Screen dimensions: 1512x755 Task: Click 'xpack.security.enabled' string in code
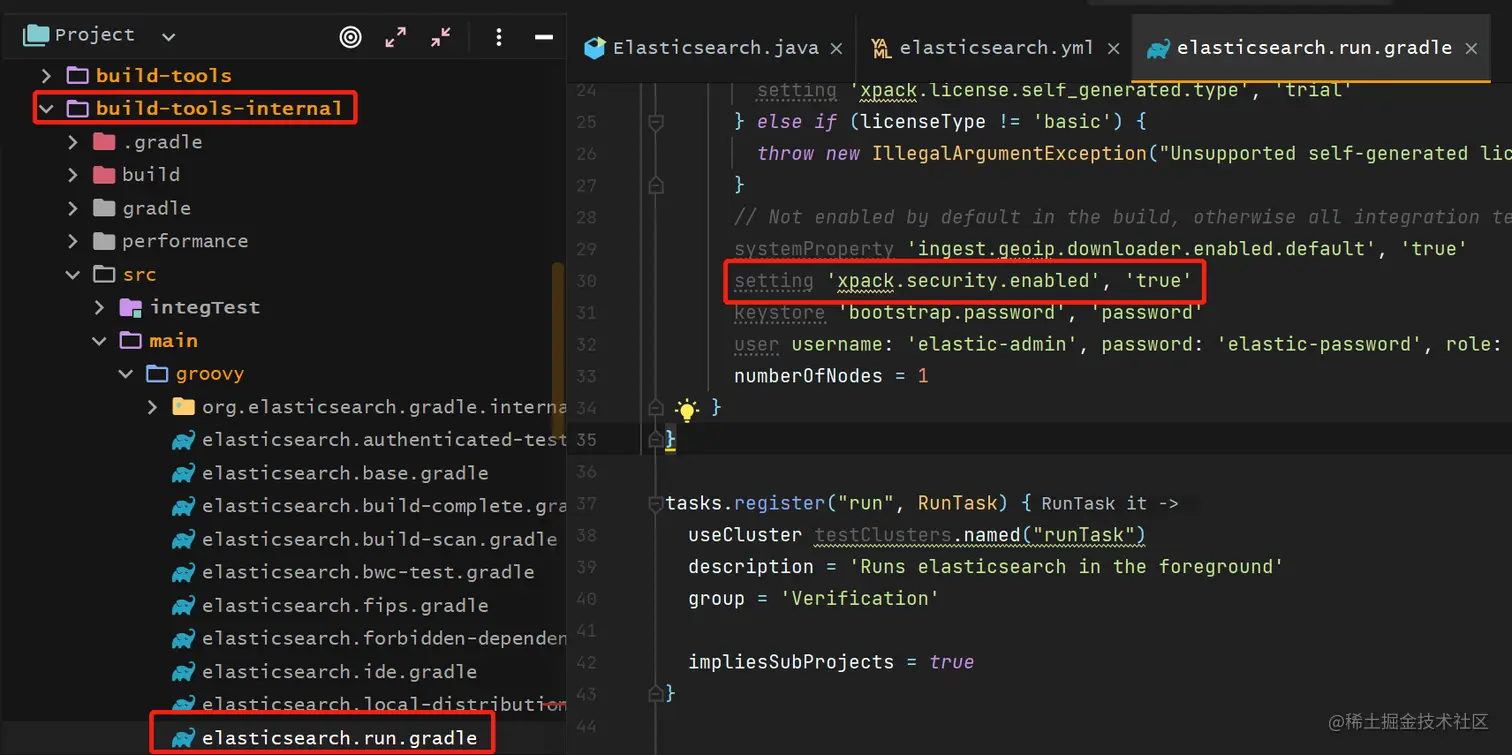point(962,281)
